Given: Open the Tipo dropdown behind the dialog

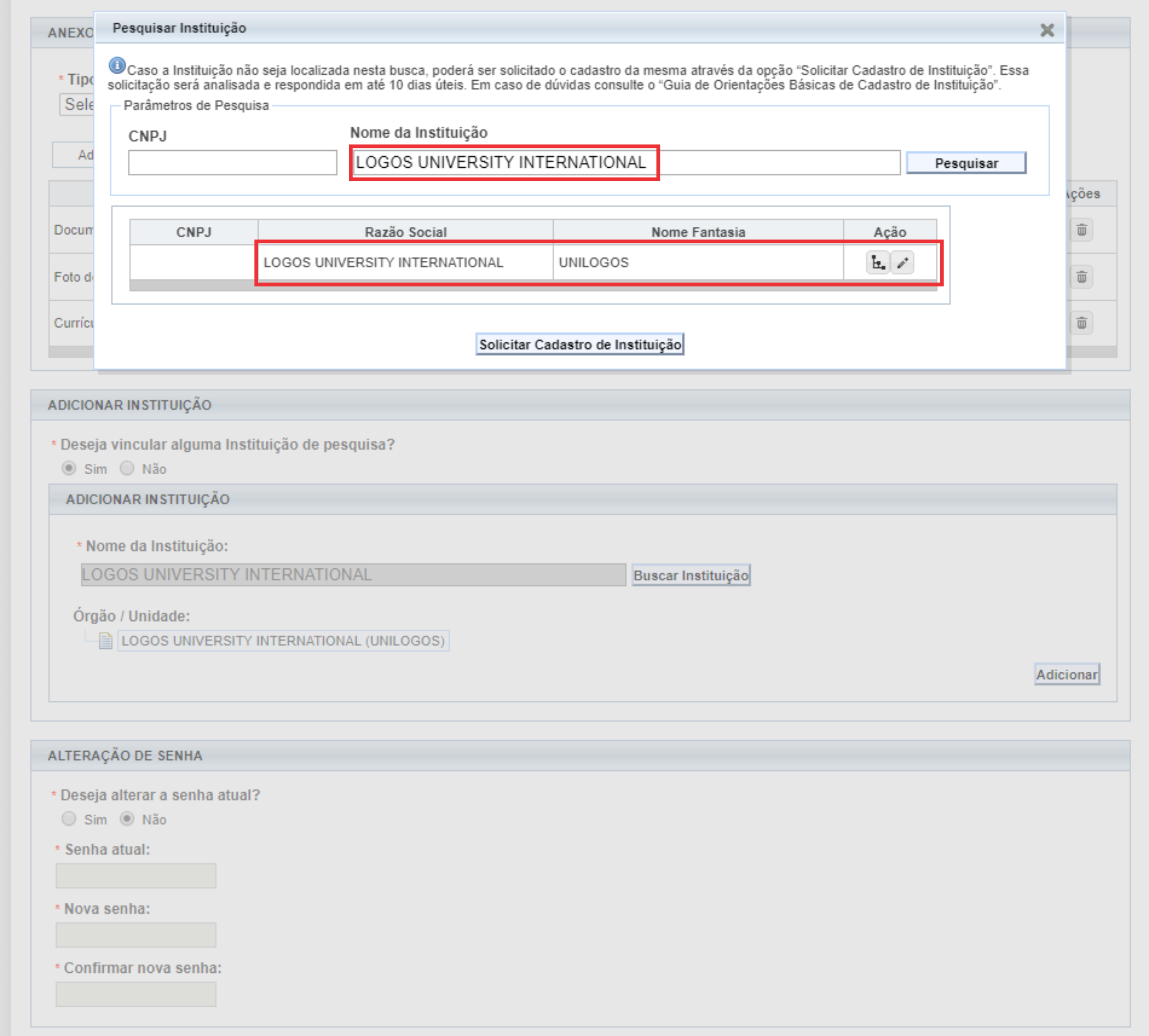Looking at the screenshot, I should [x=77, y=105].
